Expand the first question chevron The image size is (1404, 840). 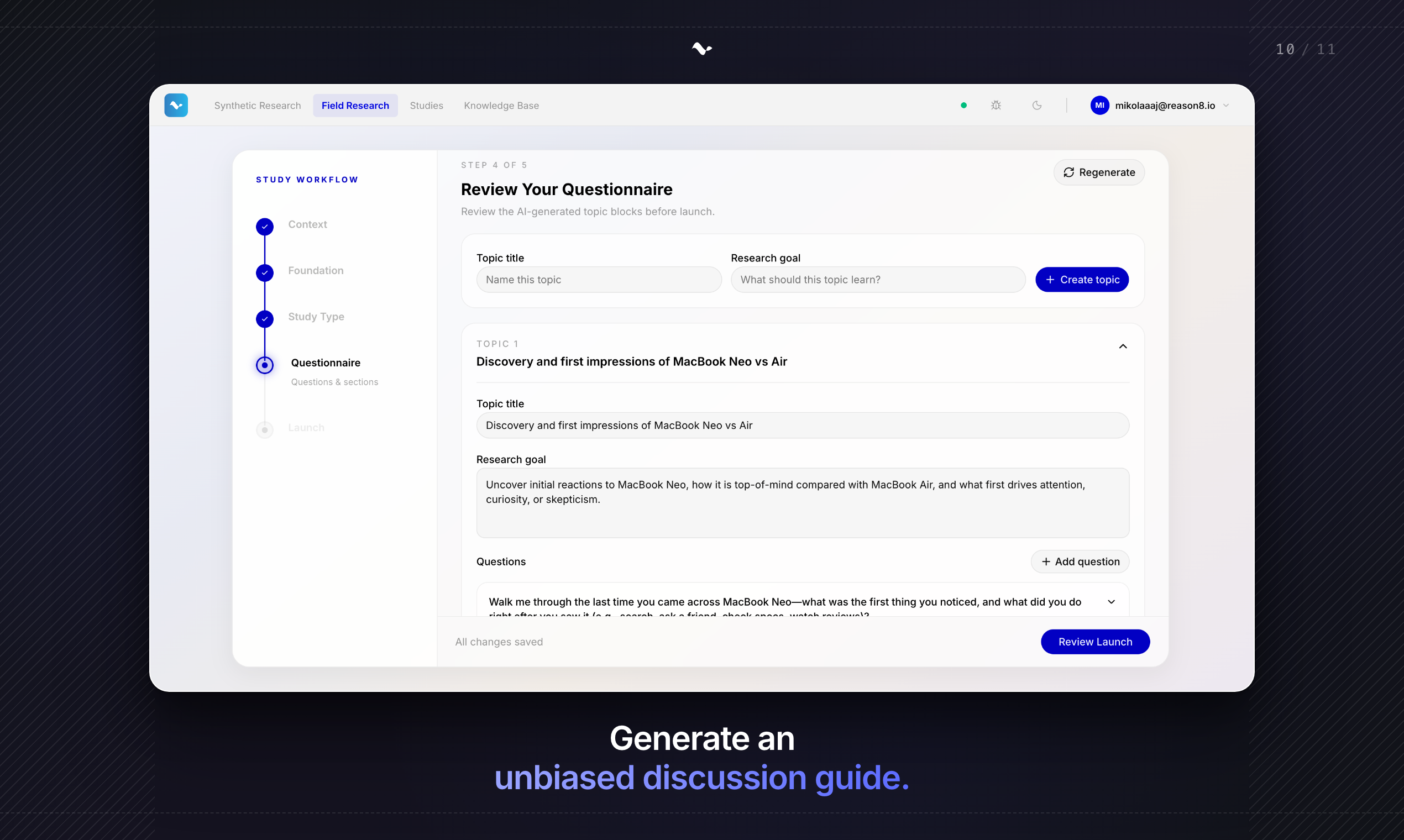pyautogui.click(x=1110, y=602)
